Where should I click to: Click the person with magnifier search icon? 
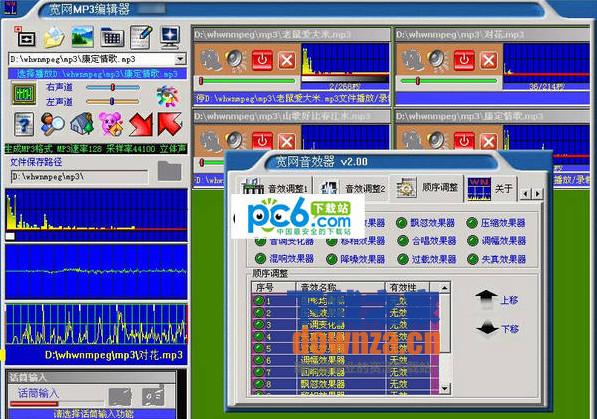53,124
